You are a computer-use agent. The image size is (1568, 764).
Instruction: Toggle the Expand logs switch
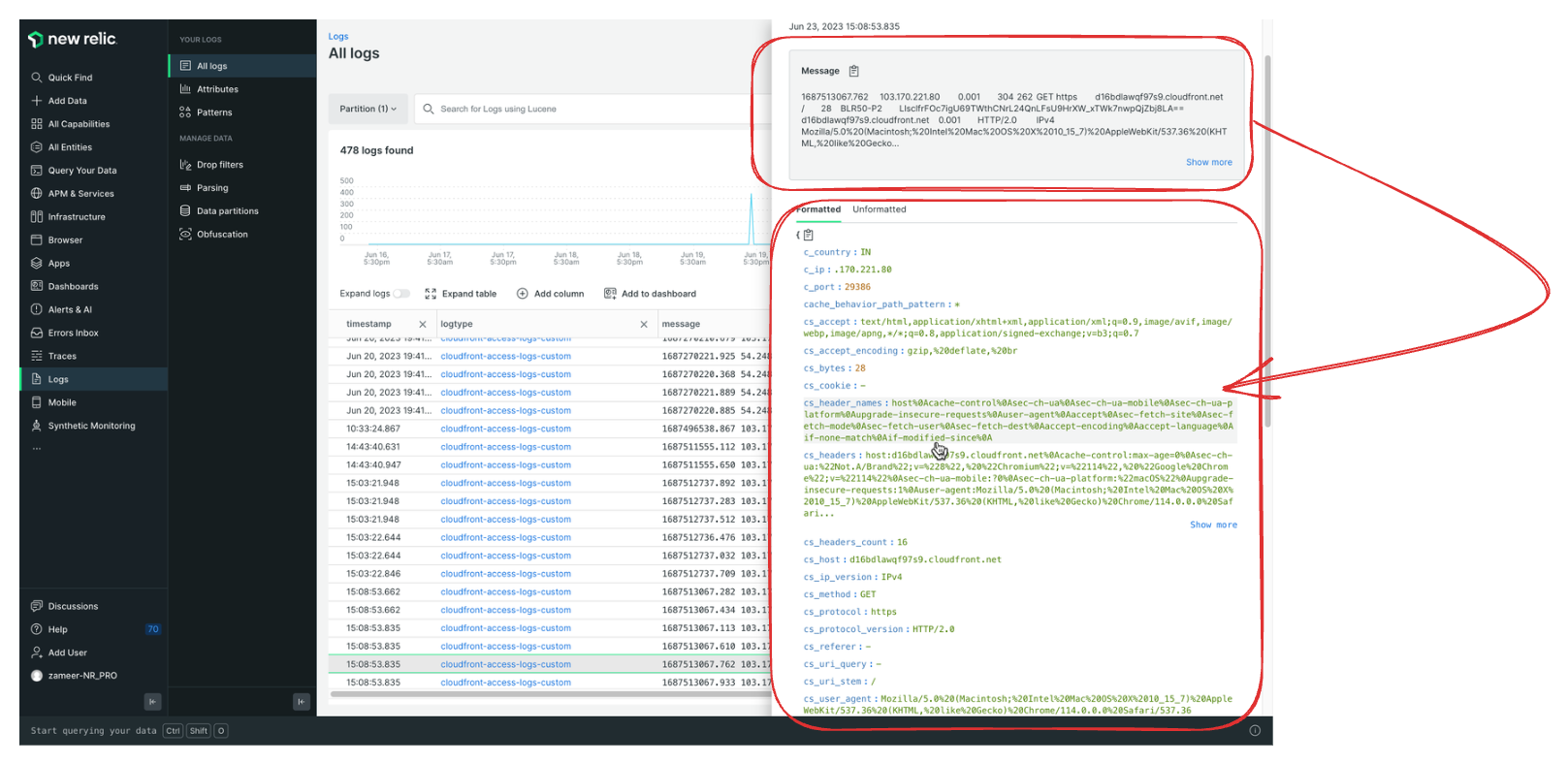coord(401,294)
